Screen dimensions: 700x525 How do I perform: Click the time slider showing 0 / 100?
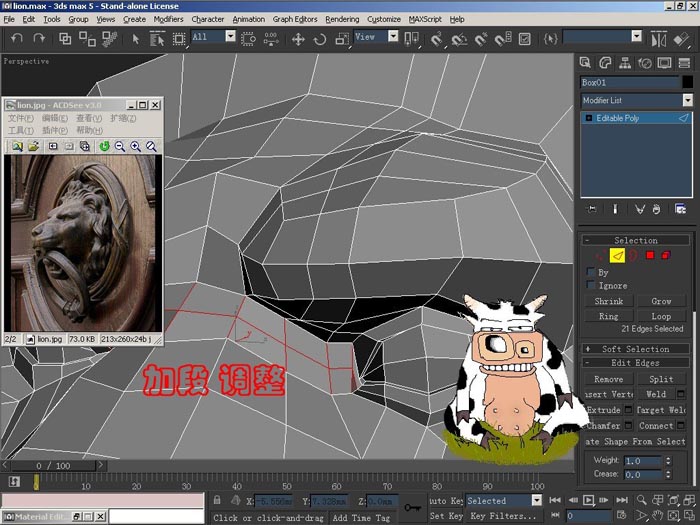coord(53,466)
